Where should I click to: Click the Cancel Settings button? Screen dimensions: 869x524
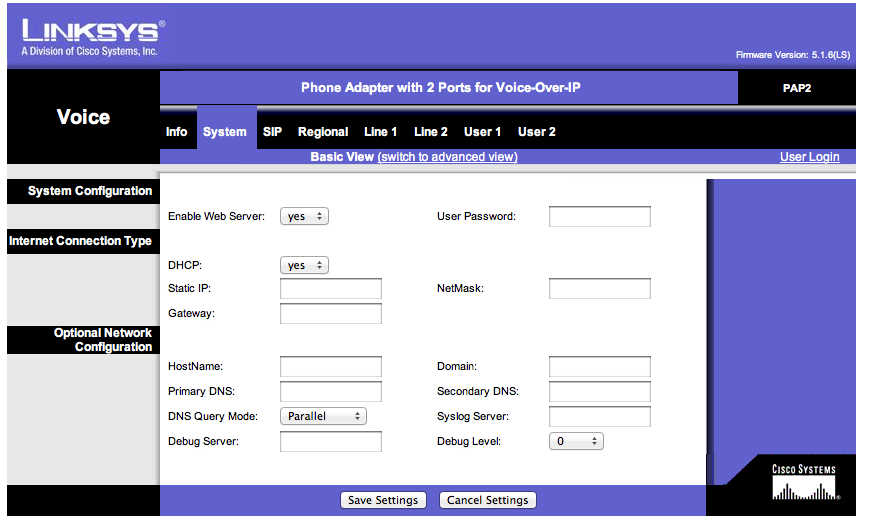(x=488, y=500)
